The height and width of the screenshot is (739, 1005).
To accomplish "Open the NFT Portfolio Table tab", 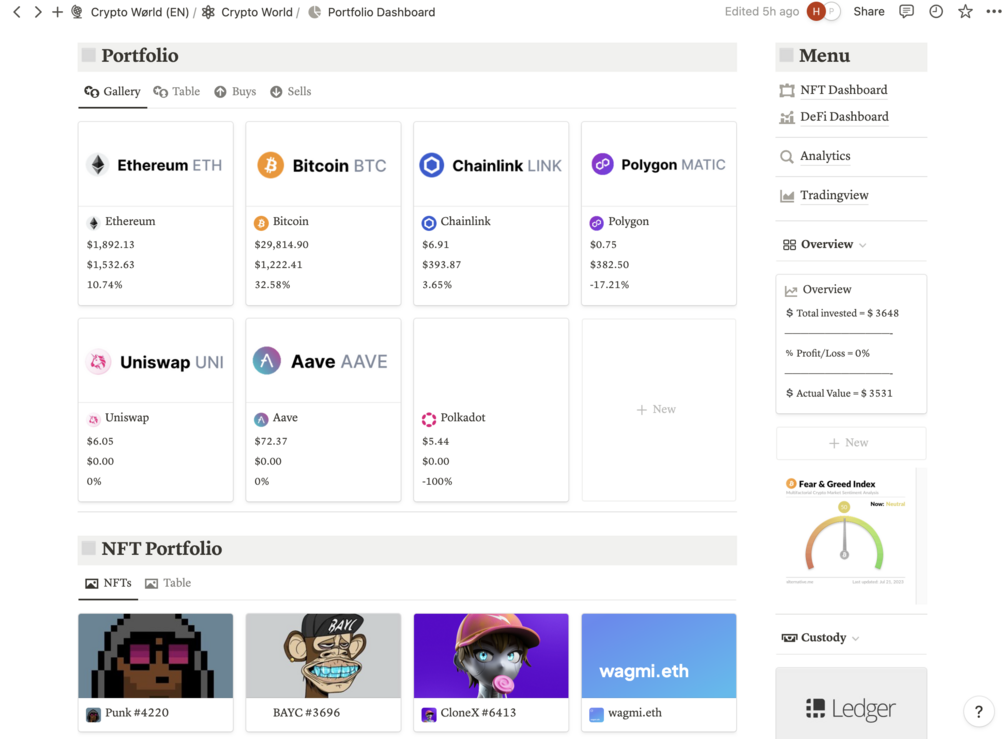I will click(x=168, y=583).
